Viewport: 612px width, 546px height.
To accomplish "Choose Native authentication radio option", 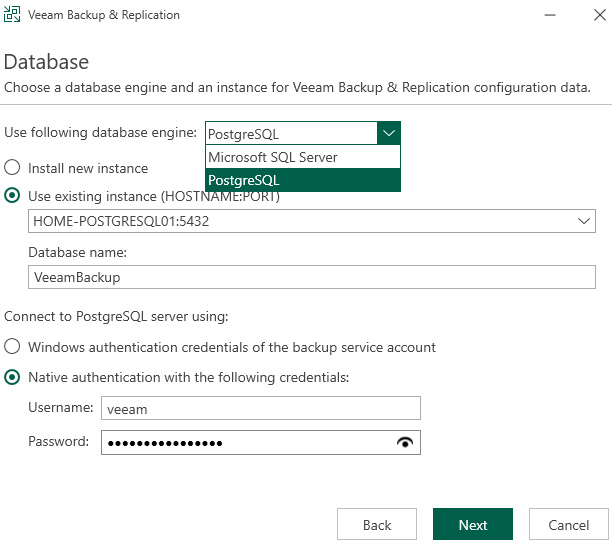I will point(12,377).
